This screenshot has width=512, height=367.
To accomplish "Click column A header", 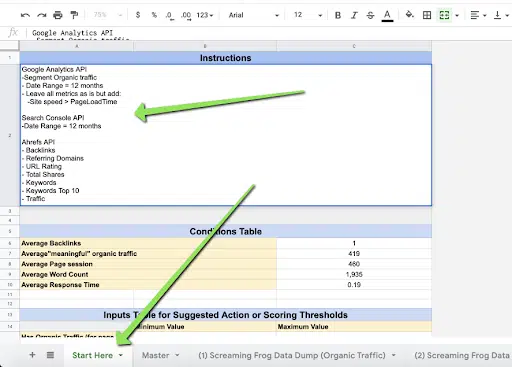I will (77, 46).
